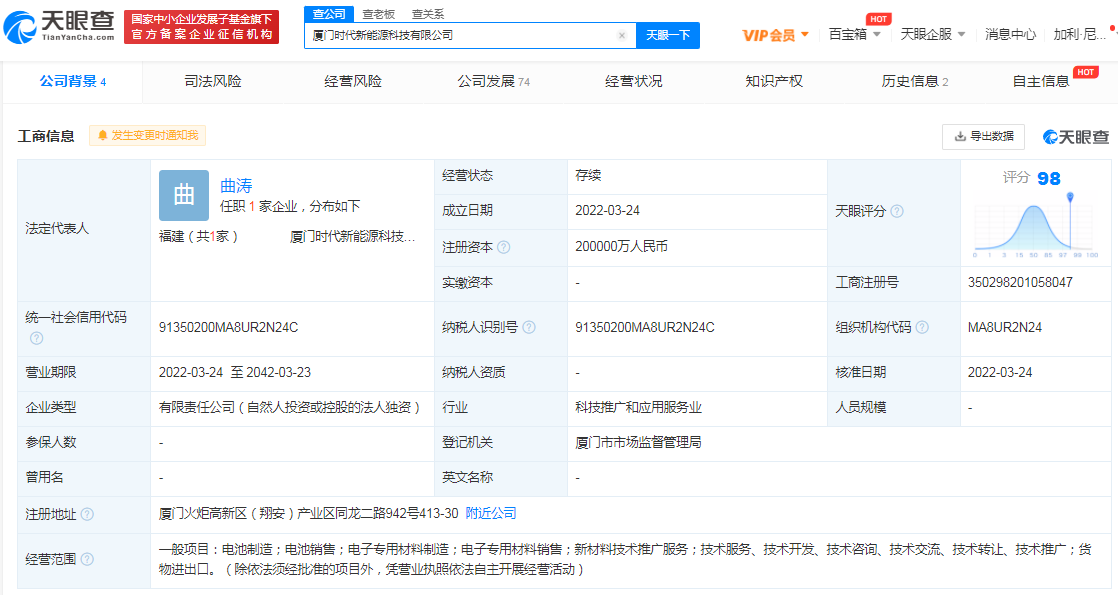Switch to the 查公司 search tab
Image resolution: width=1118 pixels, height=595 pixels.
[x=329, y=14]
